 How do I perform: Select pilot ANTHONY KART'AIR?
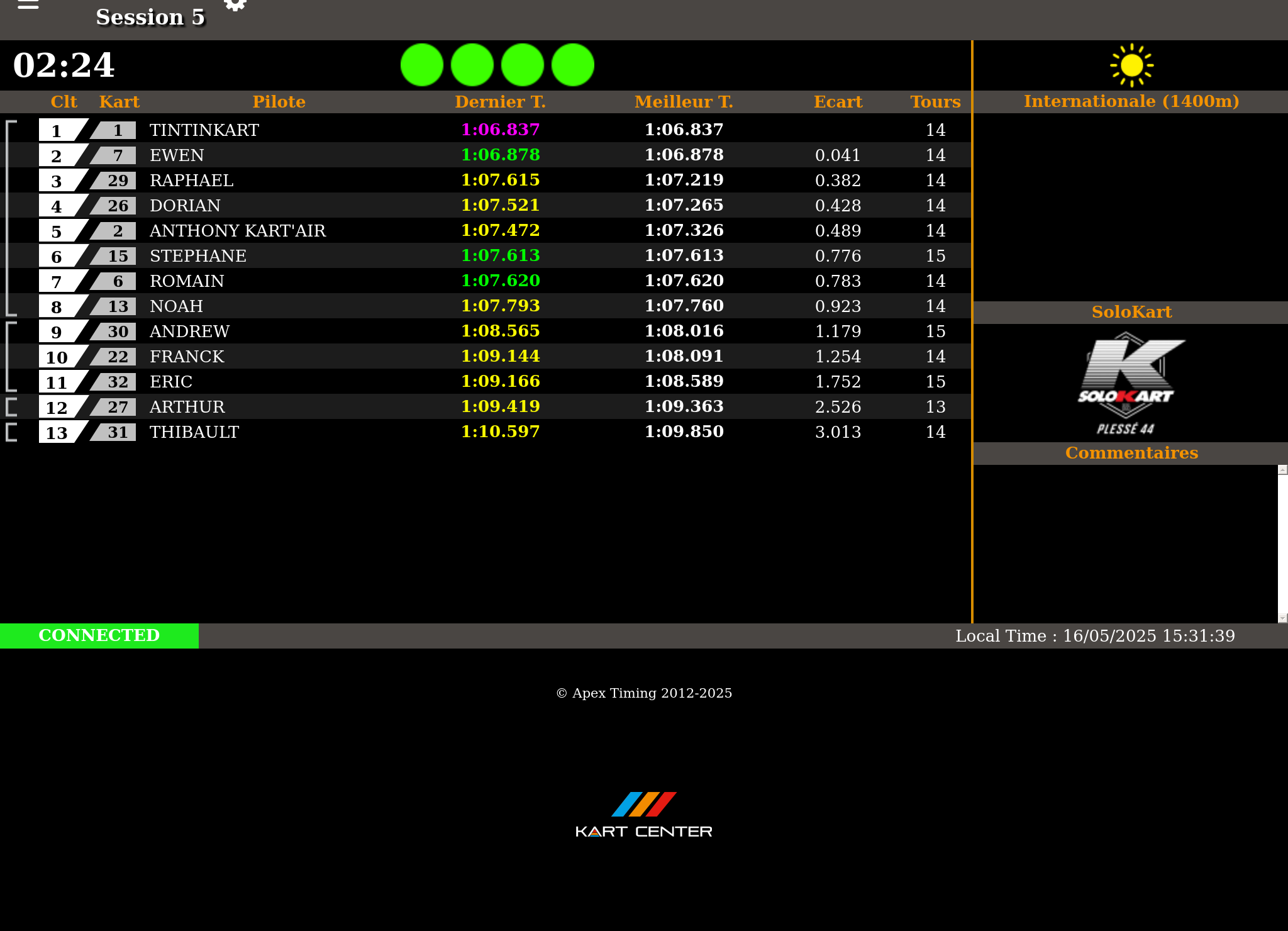click(238, 231)
